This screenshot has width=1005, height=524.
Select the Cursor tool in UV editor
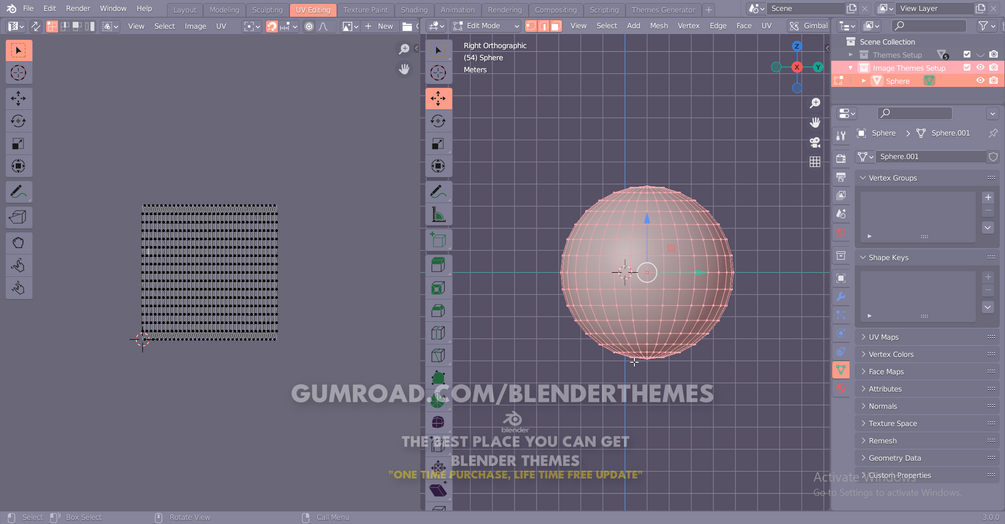(x=19, y=73)
